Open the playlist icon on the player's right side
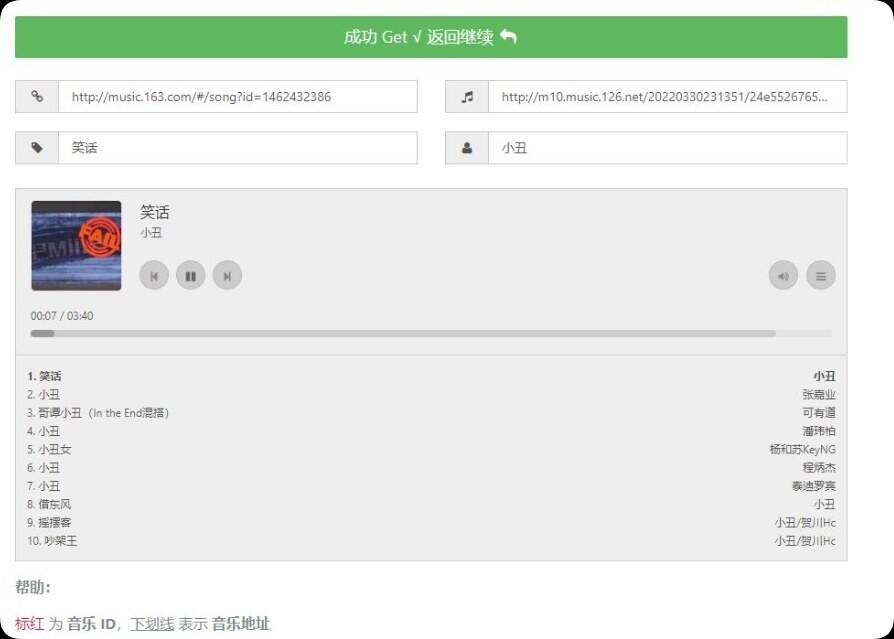Viewport: 894px width, 639px height. 821,275
